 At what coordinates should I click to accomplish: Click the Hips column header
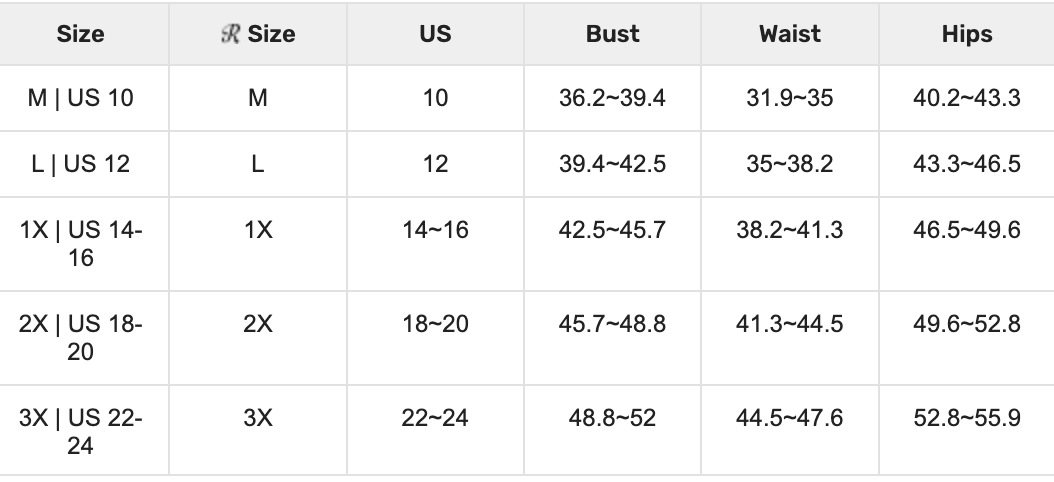pos(966,34)
